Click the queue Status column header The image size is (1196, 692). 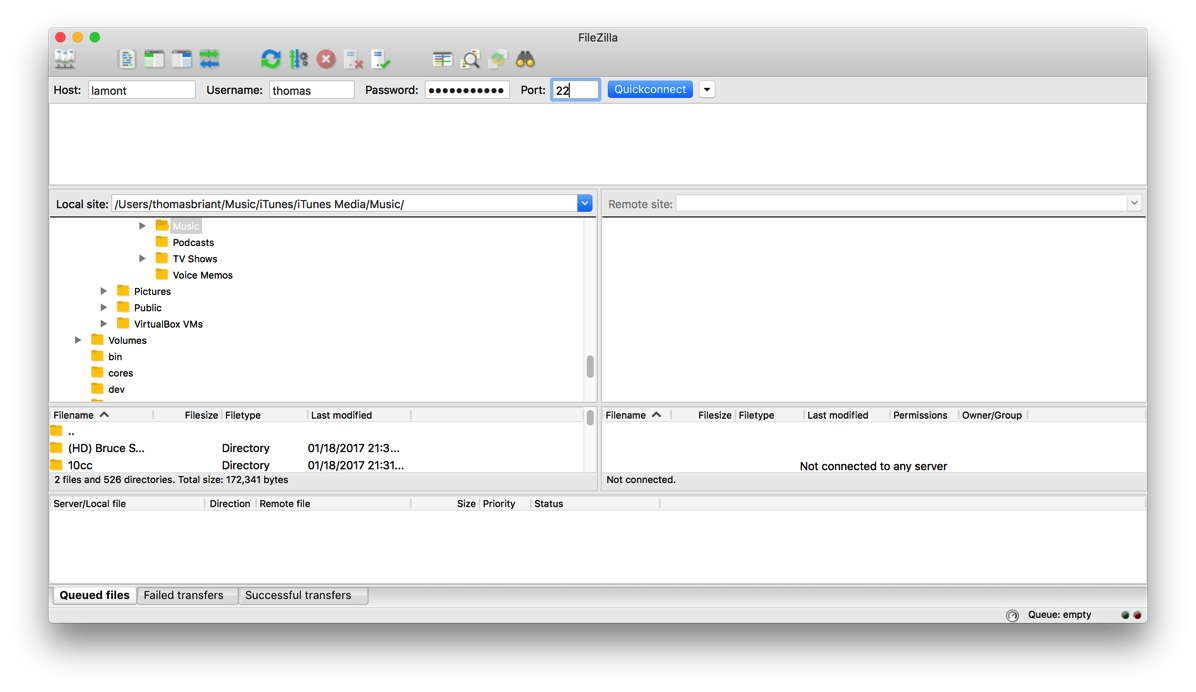pyautogui.click(x=595, y=504)
